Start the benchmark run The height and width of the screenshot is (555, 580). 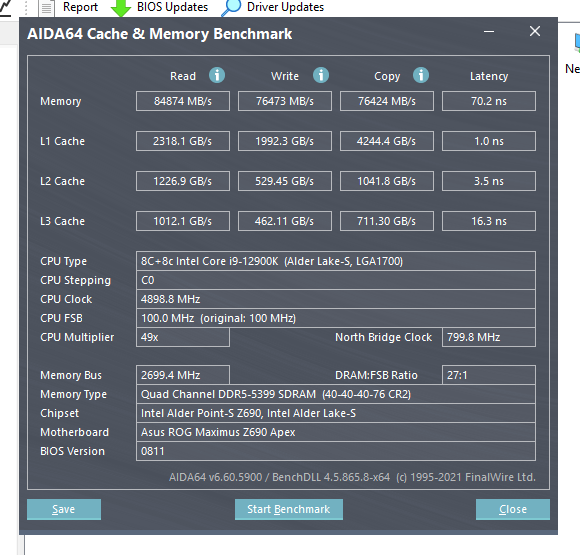pos(289,509)
